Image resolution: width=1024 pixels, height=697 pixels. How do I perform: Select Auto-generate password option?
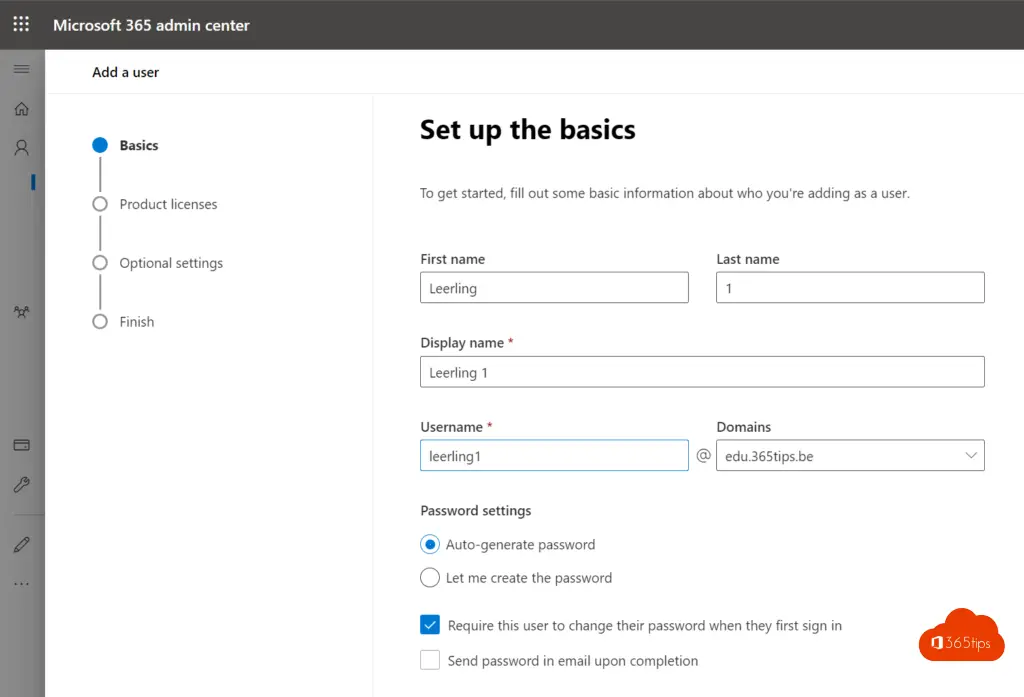[430, 544]
